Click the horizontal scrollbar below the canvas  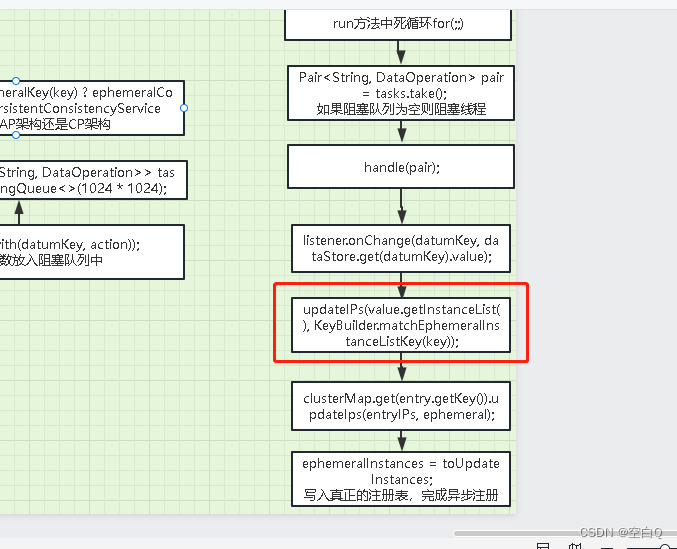coord(565,533)
